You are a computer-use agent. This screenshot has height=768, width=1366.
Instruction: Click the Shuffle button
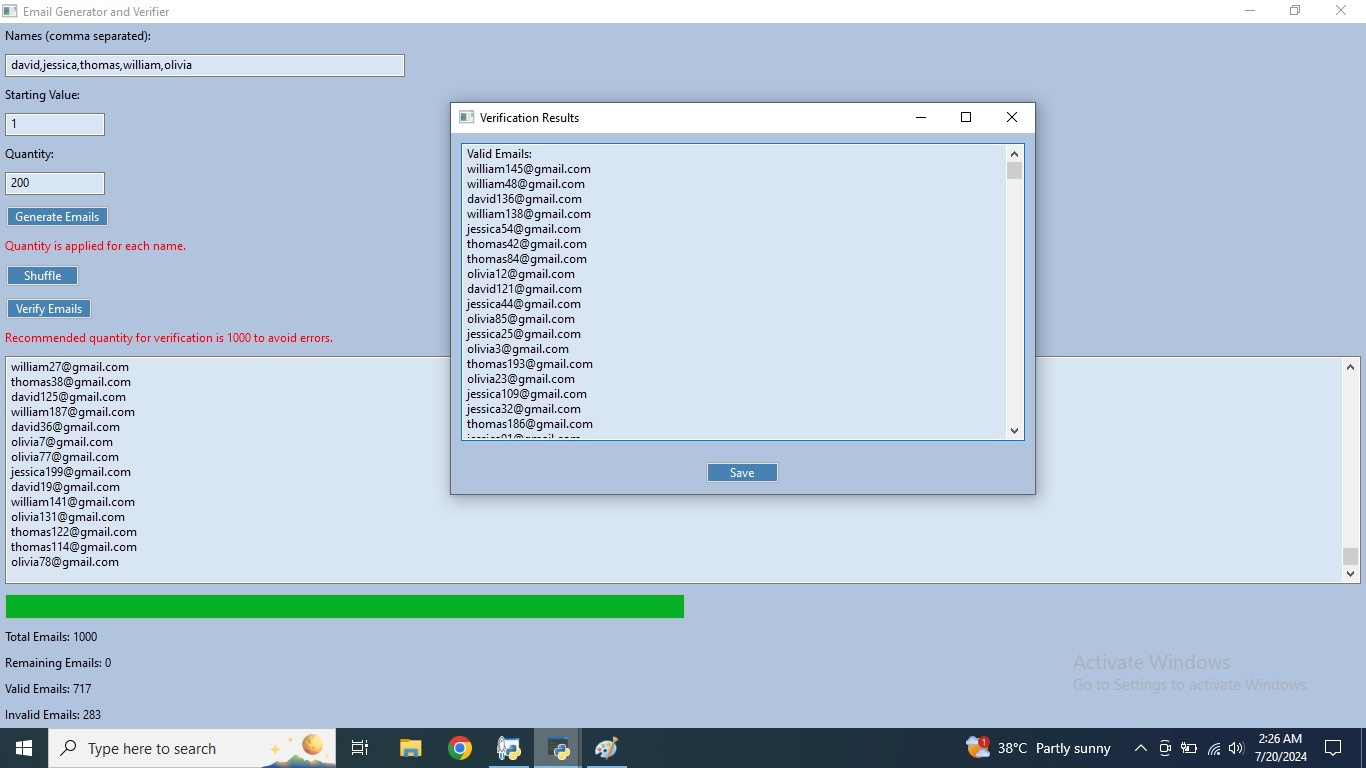pyautogui.click(x=42, y=275)
